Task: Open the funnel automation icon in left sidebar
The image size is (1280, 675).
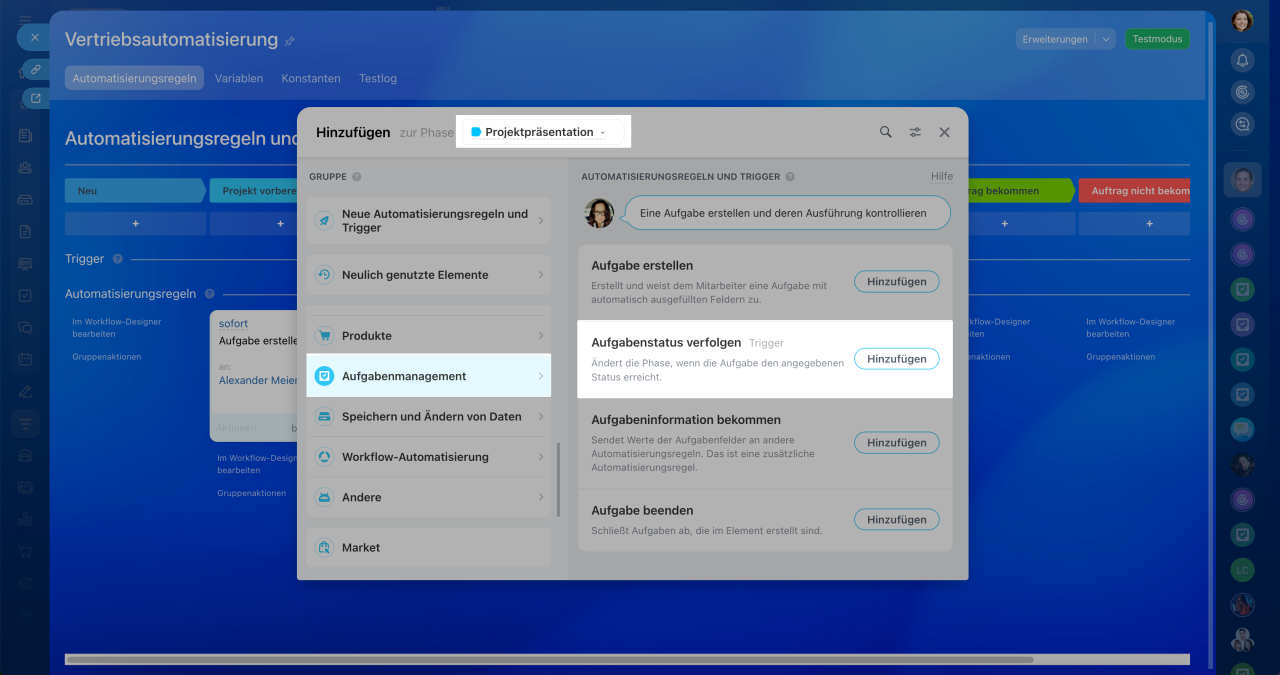Action: pos(25,423)
